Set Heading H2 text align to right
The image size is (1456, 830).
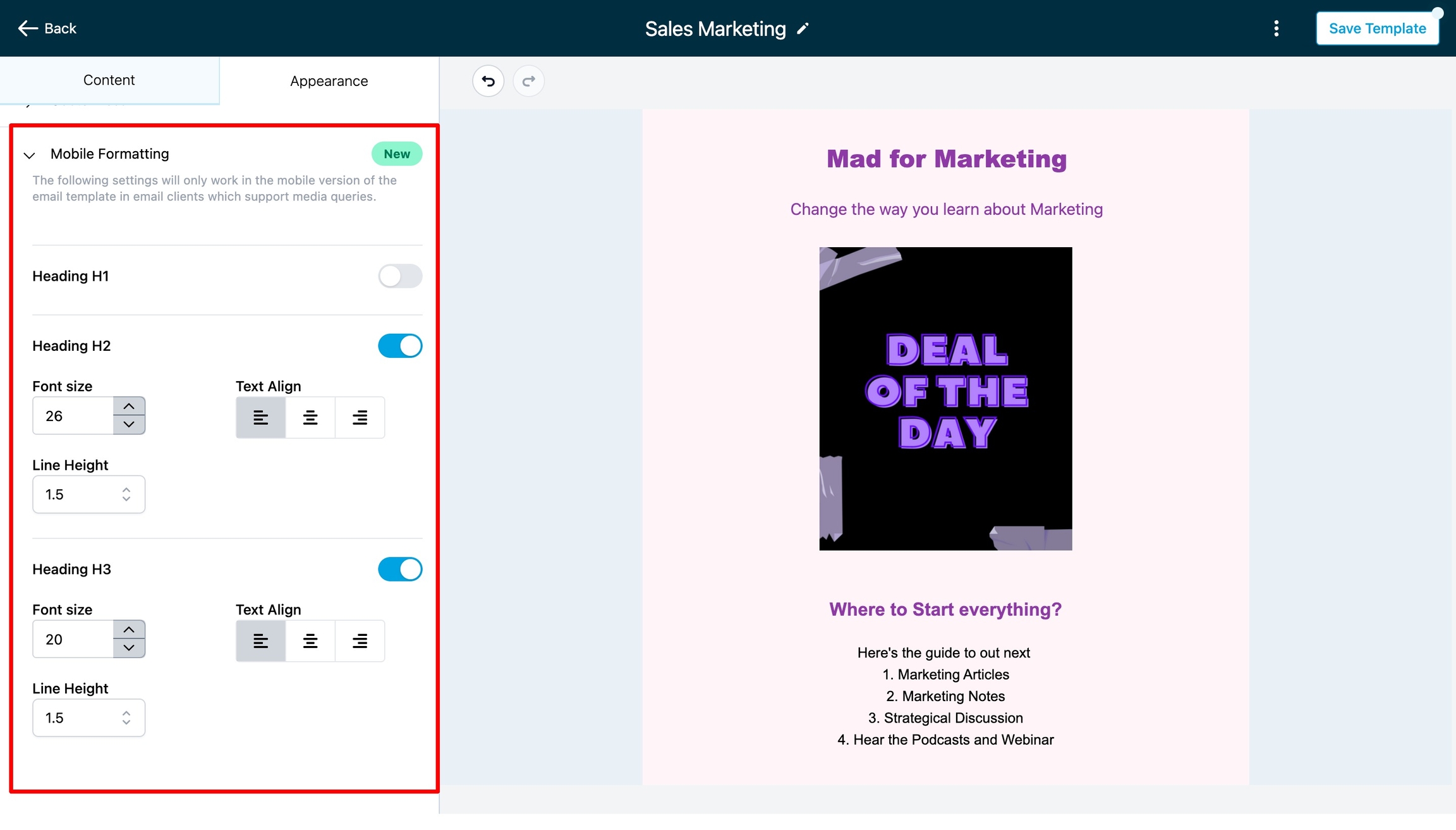pos(360,417)
